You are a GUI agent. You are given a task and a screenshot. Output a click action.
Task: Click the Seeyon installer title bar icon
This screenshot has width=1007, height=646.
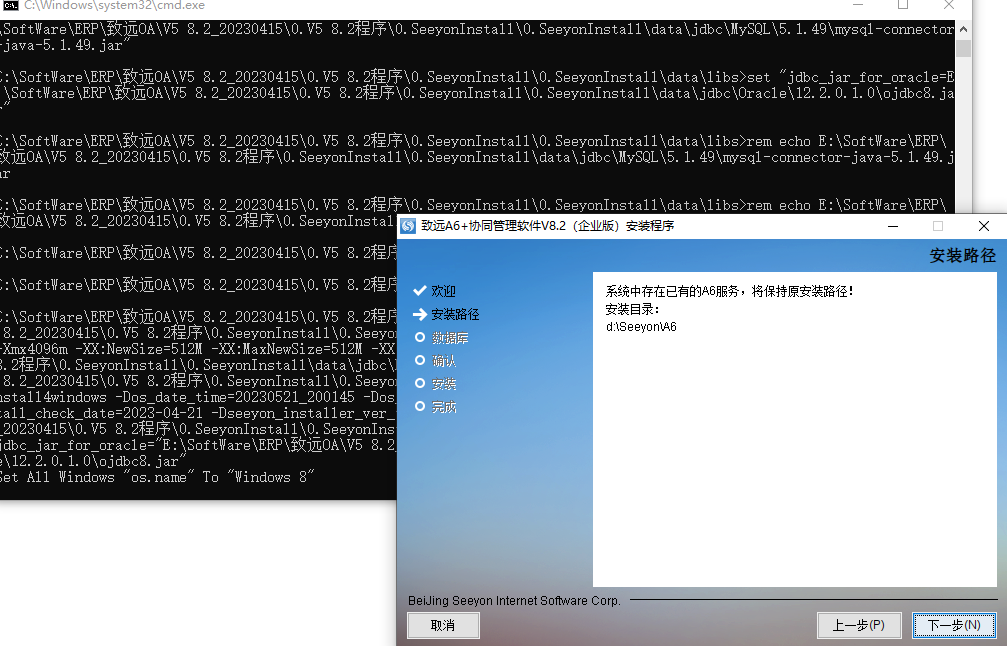coord(408,226)
